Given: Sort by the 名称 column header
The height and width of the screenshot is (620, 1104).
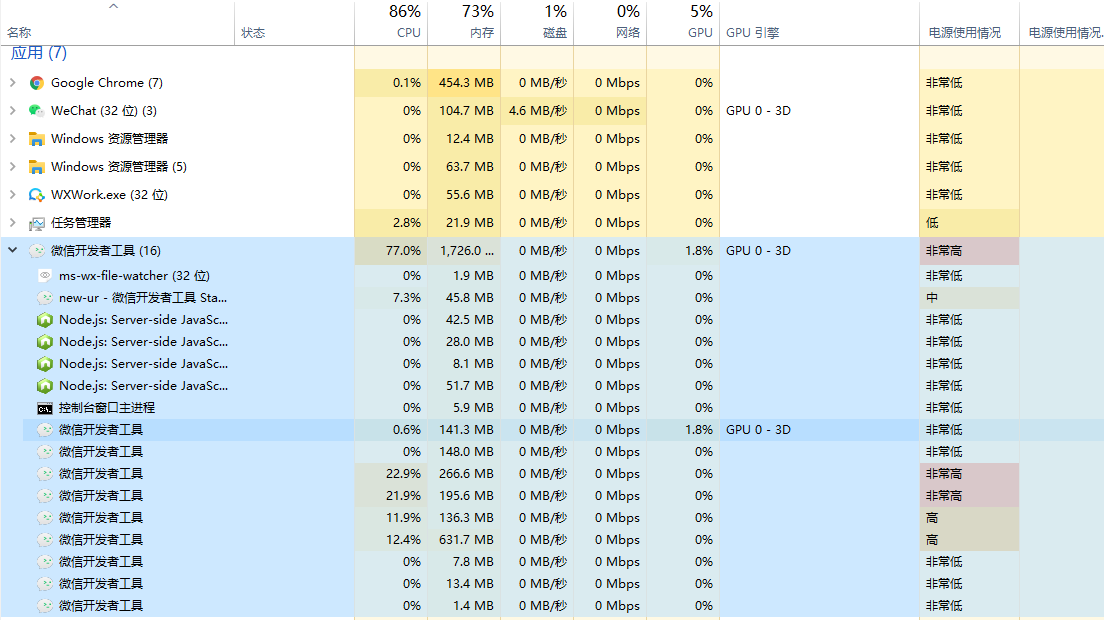Looking at the screenshot, I should [118, 23].
